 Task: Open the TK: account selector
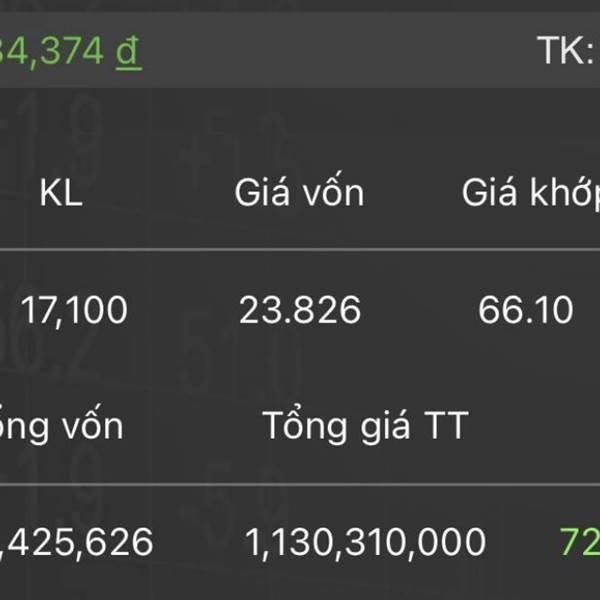(x=568, y=50)
